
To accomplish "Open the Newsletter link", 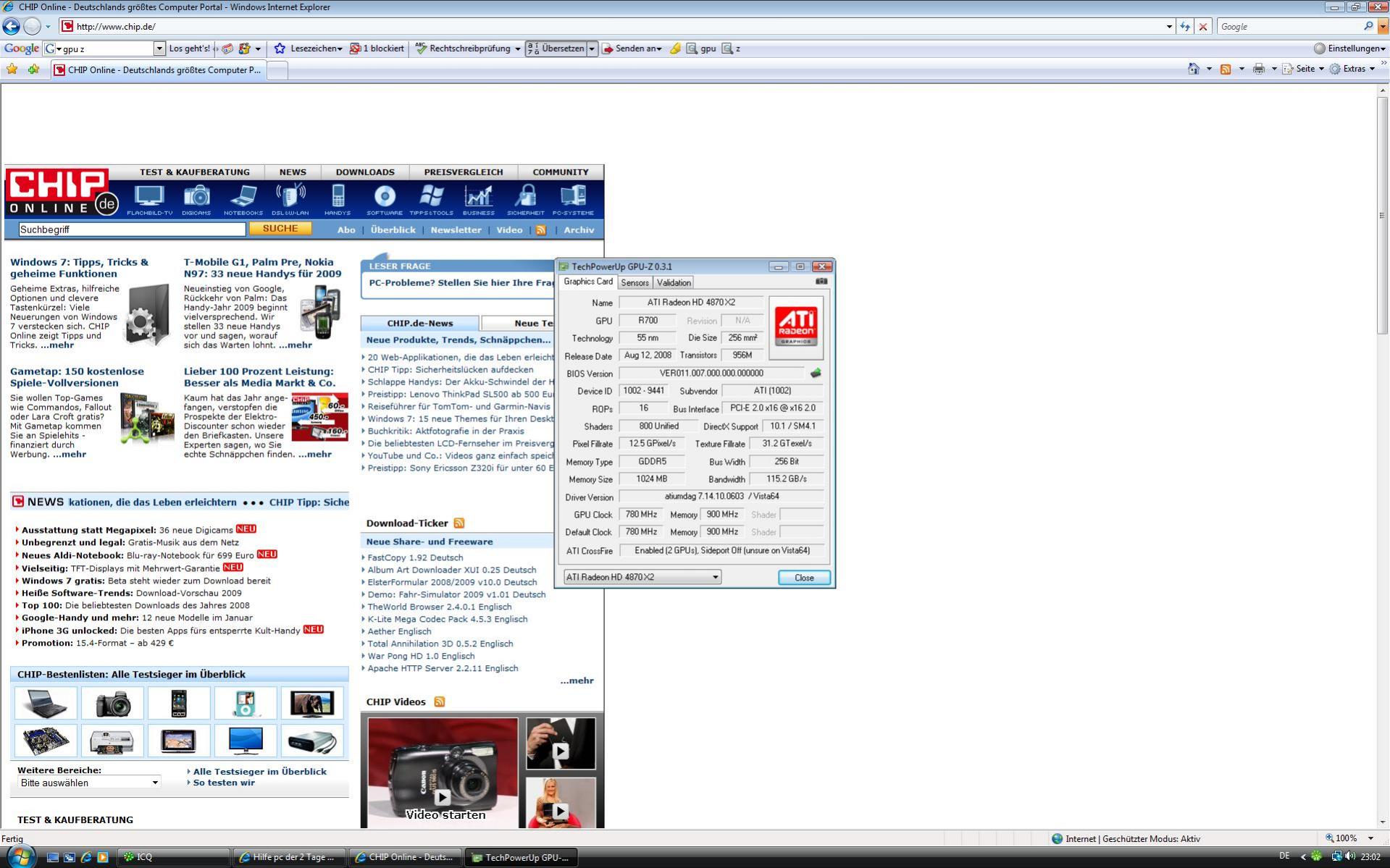I will (x=456, y=230).
